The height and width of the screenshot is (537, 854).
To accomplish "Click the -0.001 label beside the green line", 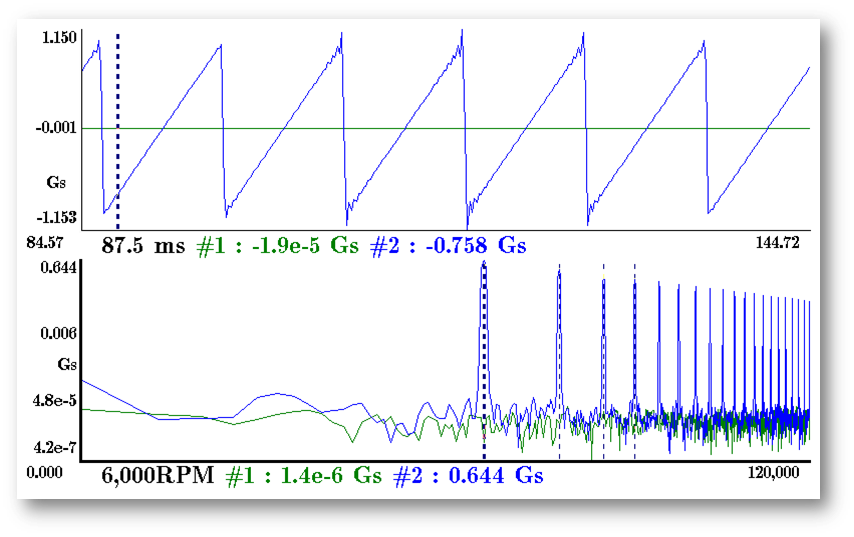I will coord(58,128).
